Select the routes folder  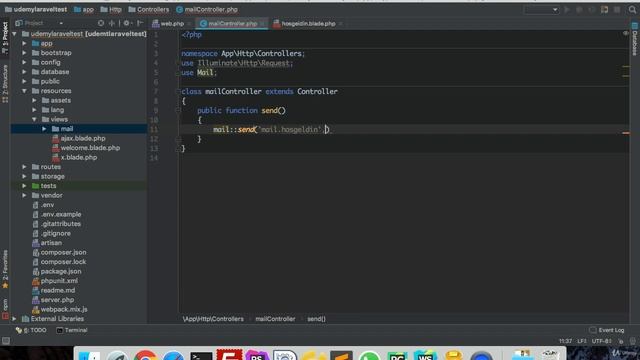point(47,167)
